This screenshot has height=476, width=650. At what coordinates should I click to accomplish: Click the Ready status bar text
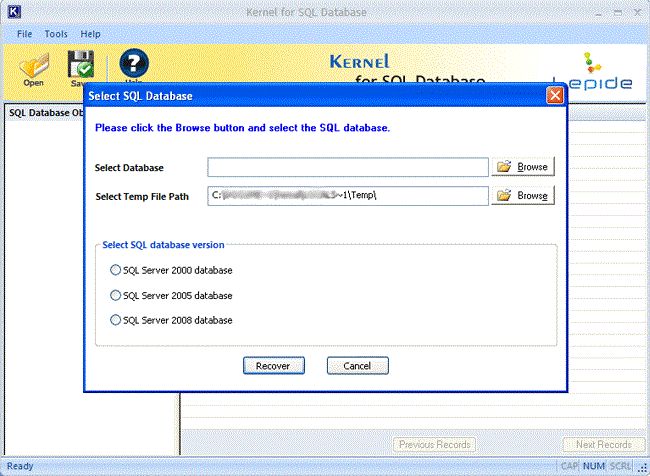tap(20, 466)
